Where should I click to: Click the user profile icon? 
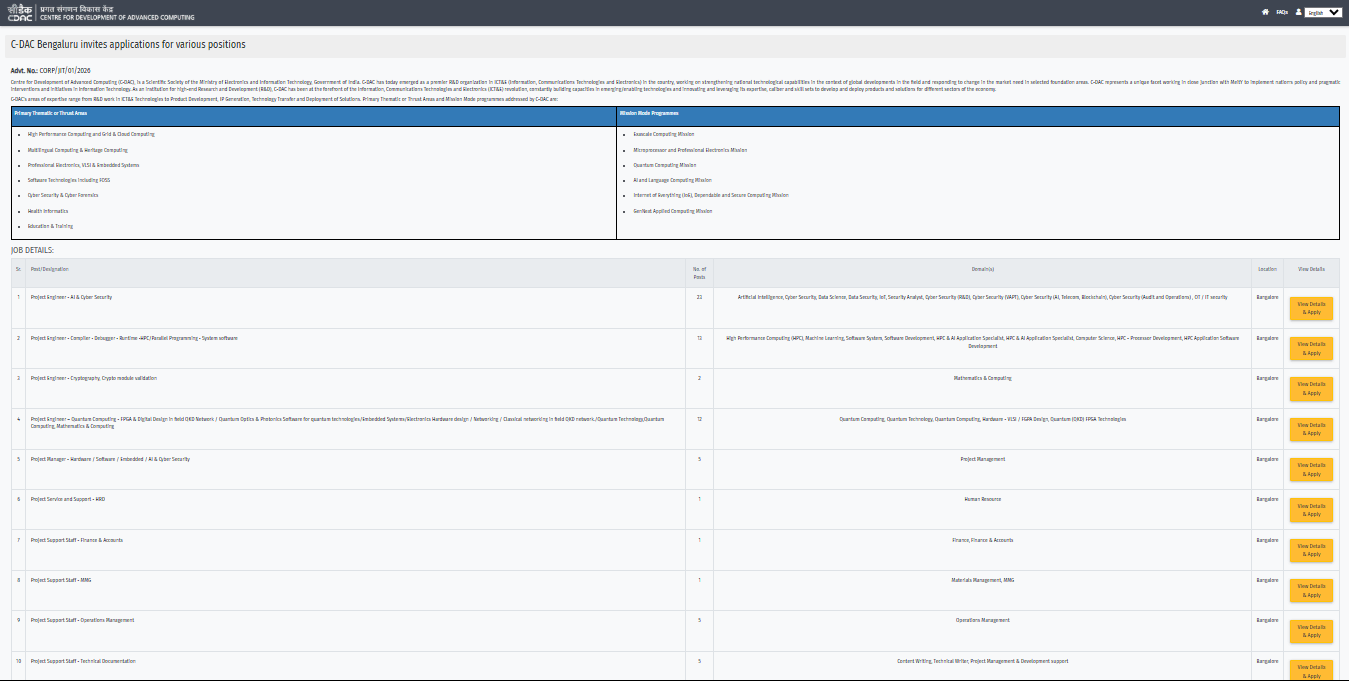[1298, 12]
